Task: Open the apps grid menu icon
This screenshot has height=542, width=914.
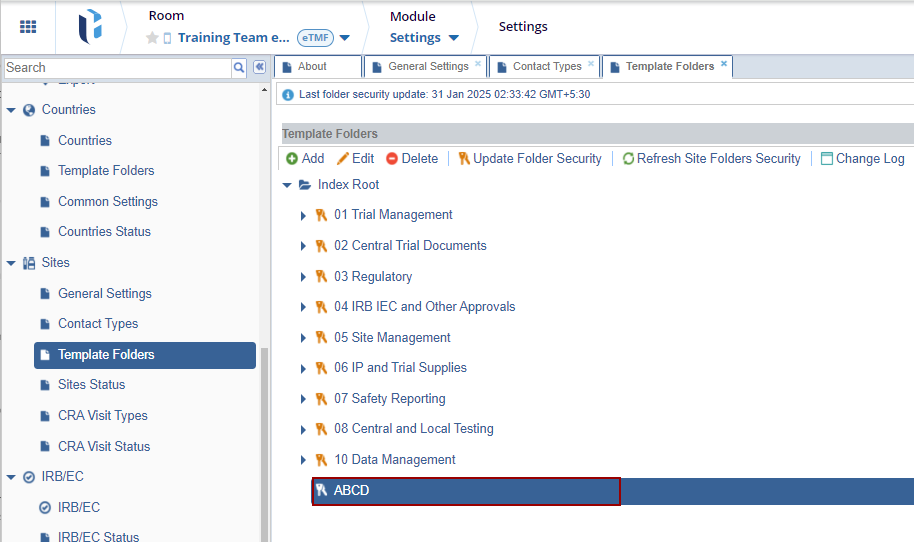Action: pyautogui.click(x=28, y=27)
